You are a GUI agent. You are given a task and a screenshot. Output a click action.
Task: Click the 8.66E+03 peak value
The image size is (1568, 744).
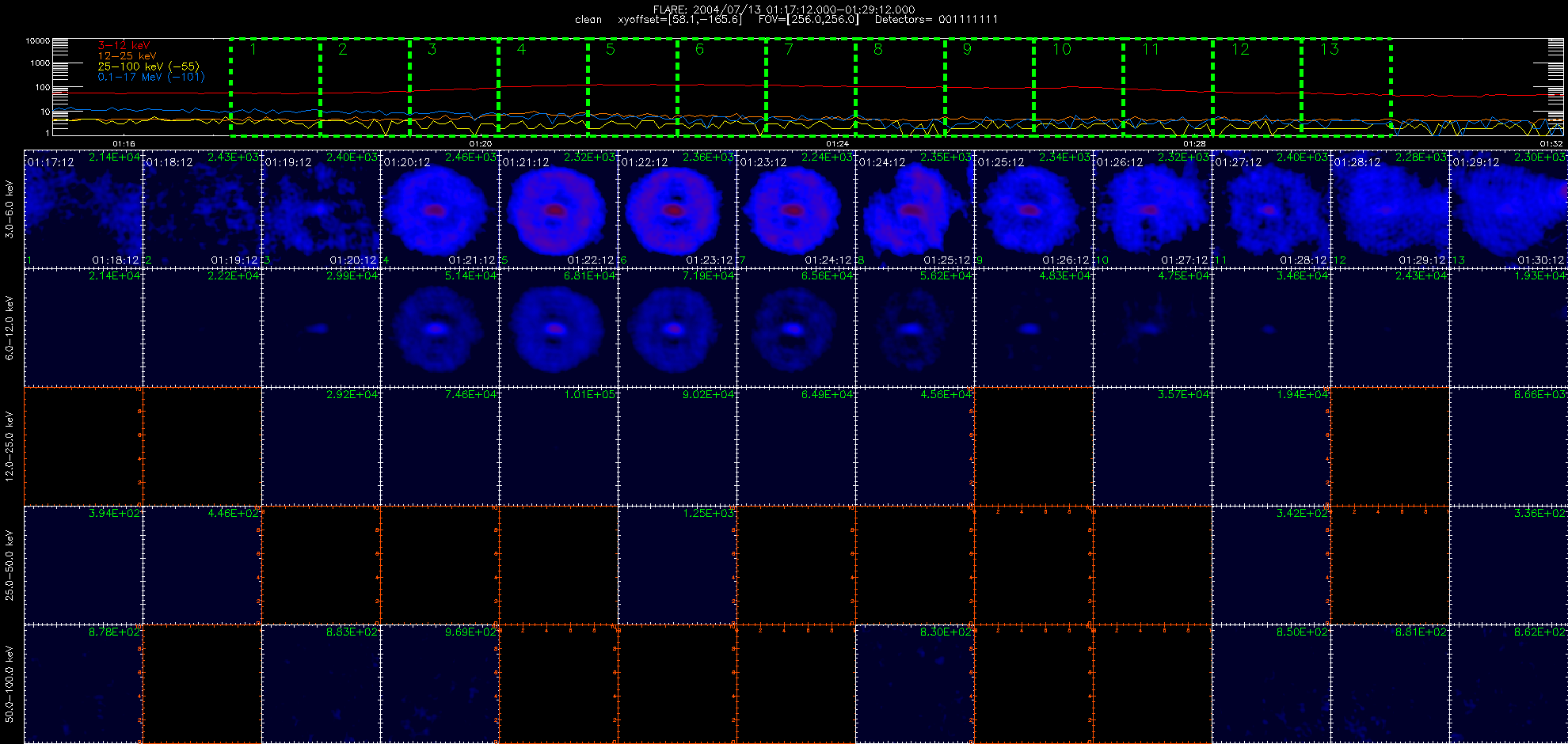[1540, 394]
